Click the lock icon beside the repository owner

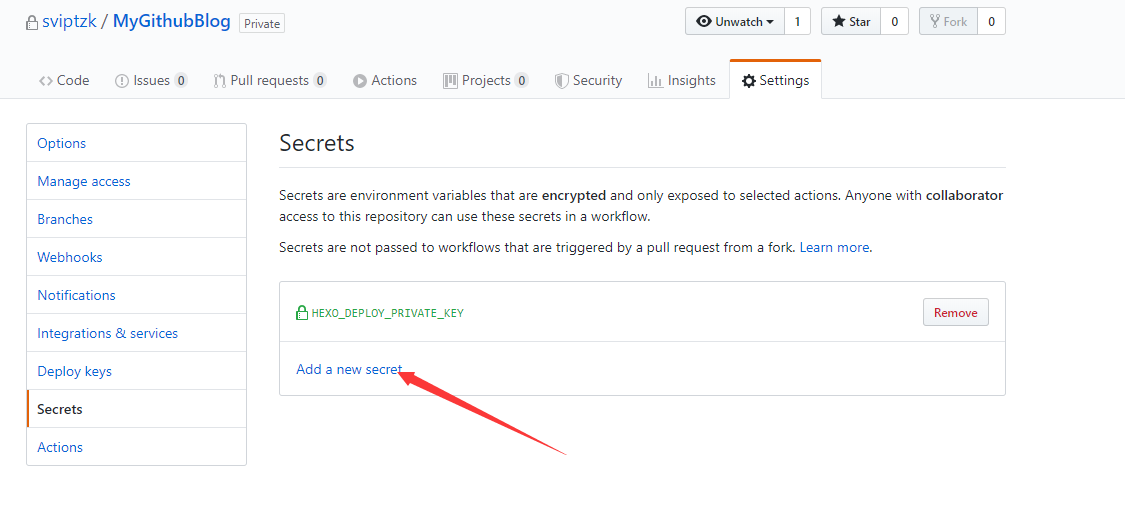[31, 22]
